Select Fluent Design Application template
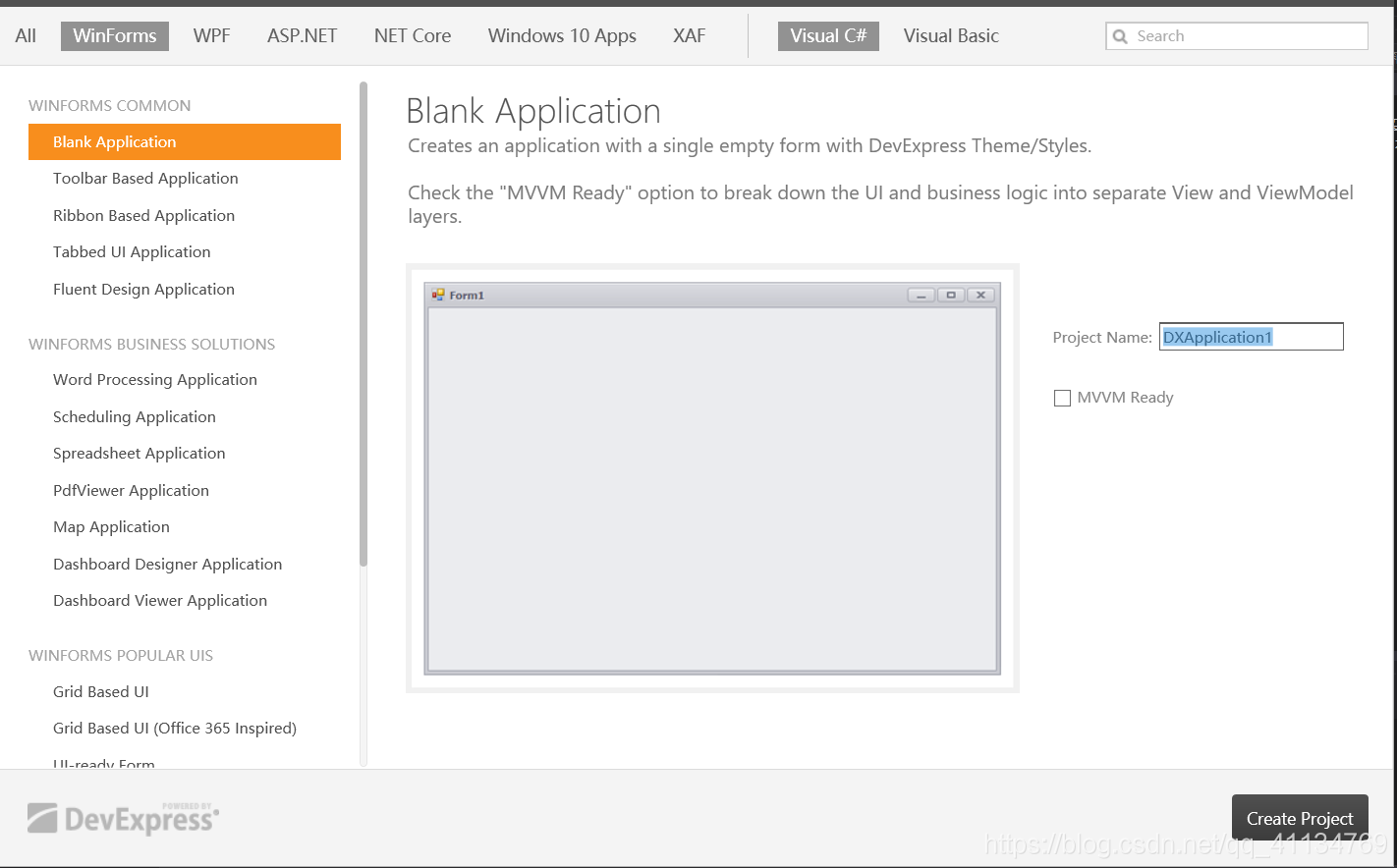Screen dimensions: 1397x868 coord(143,290)
